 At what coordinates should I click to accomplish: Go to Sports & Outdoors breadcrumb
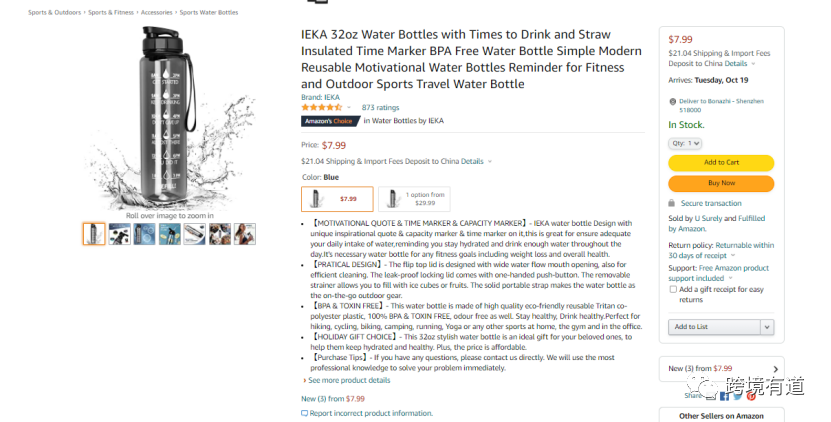click(x=53, y=13)
